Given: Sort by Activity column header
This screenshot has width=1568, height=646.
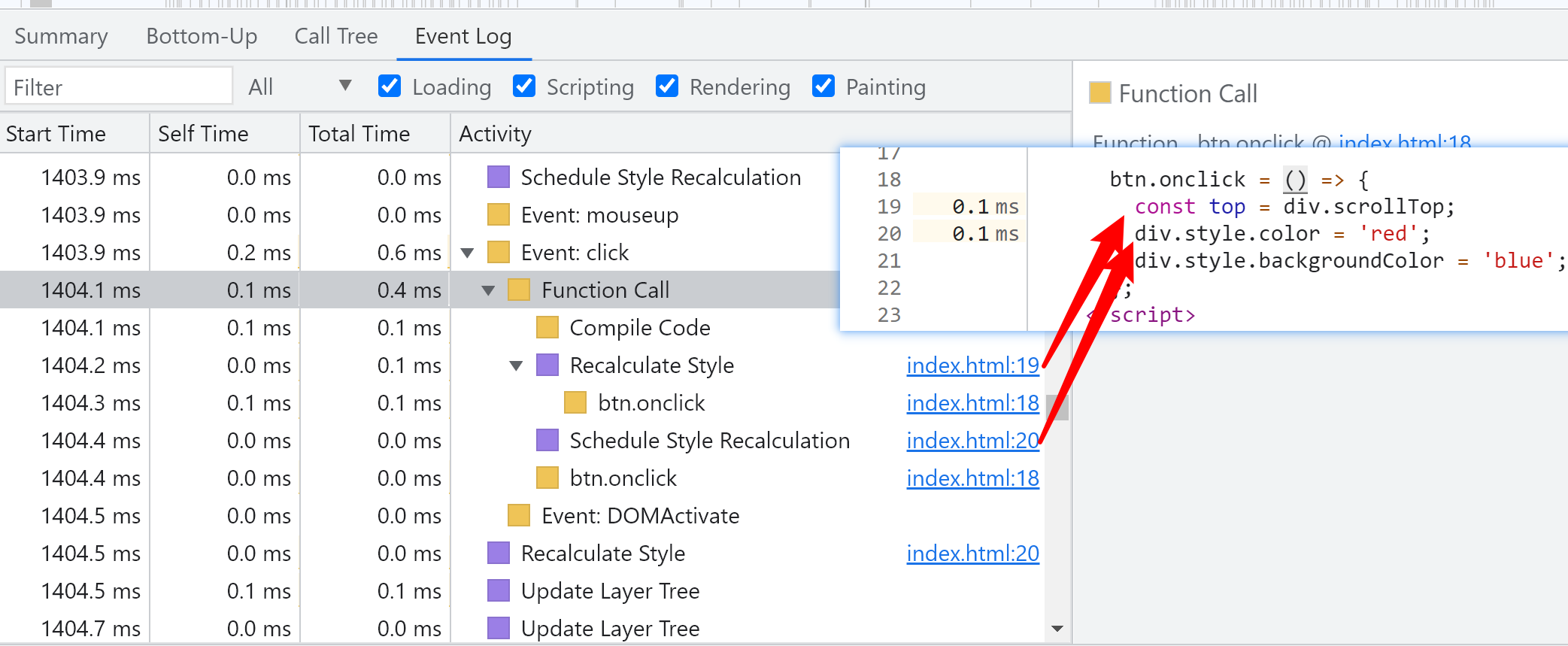Looking at the screenshot, I should click(761, 134).
